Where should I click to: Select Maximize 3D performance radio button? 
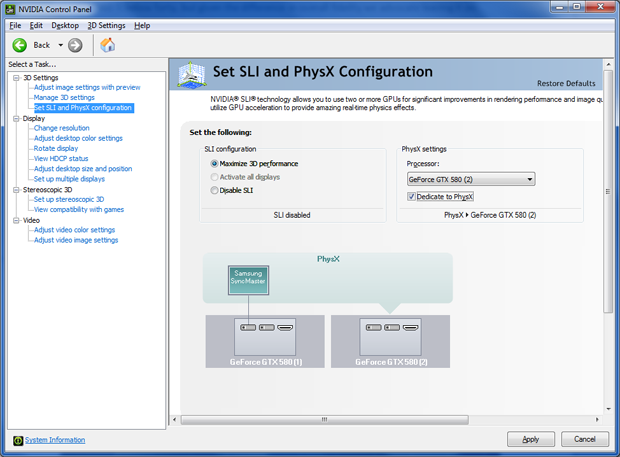[214, 164]
